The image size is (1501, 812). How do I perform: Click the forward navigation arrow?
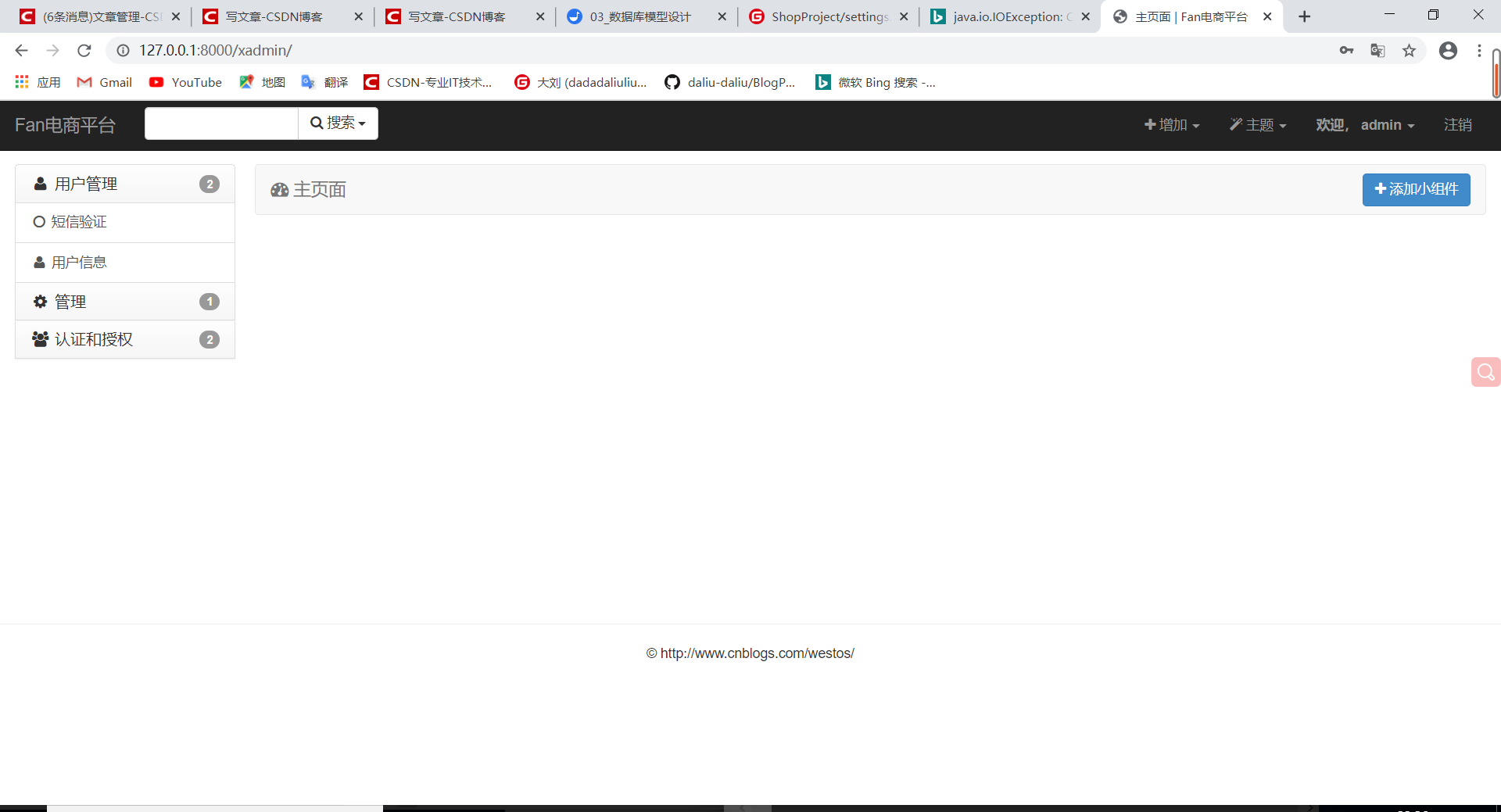pyautogui.click(x=52, y=51)
